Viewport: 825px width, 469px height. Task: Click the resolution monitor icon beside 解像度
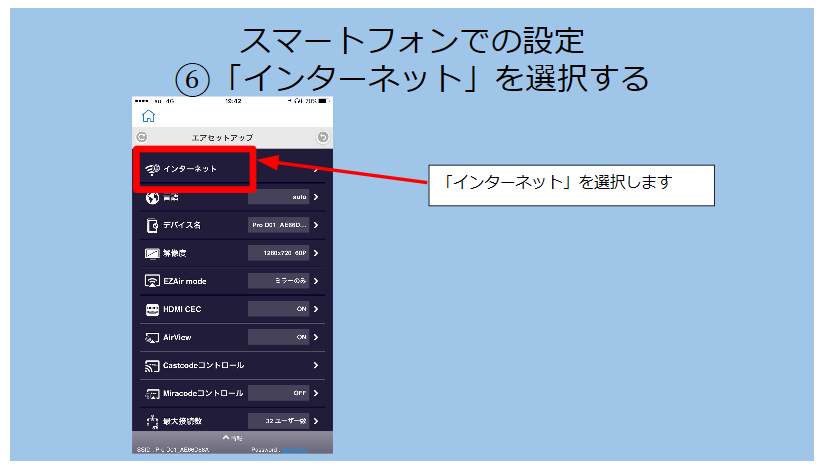click(152, 254)
